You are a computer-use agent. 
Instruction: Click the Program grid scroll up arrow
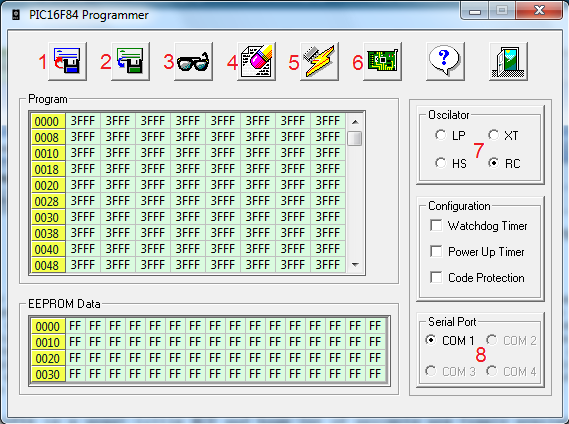[x=355, y=122]
